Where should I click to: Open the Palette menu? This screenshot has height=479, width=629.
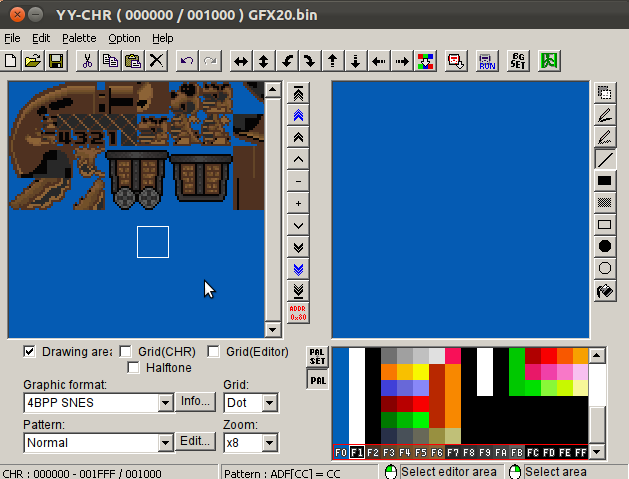coord(79,38)
